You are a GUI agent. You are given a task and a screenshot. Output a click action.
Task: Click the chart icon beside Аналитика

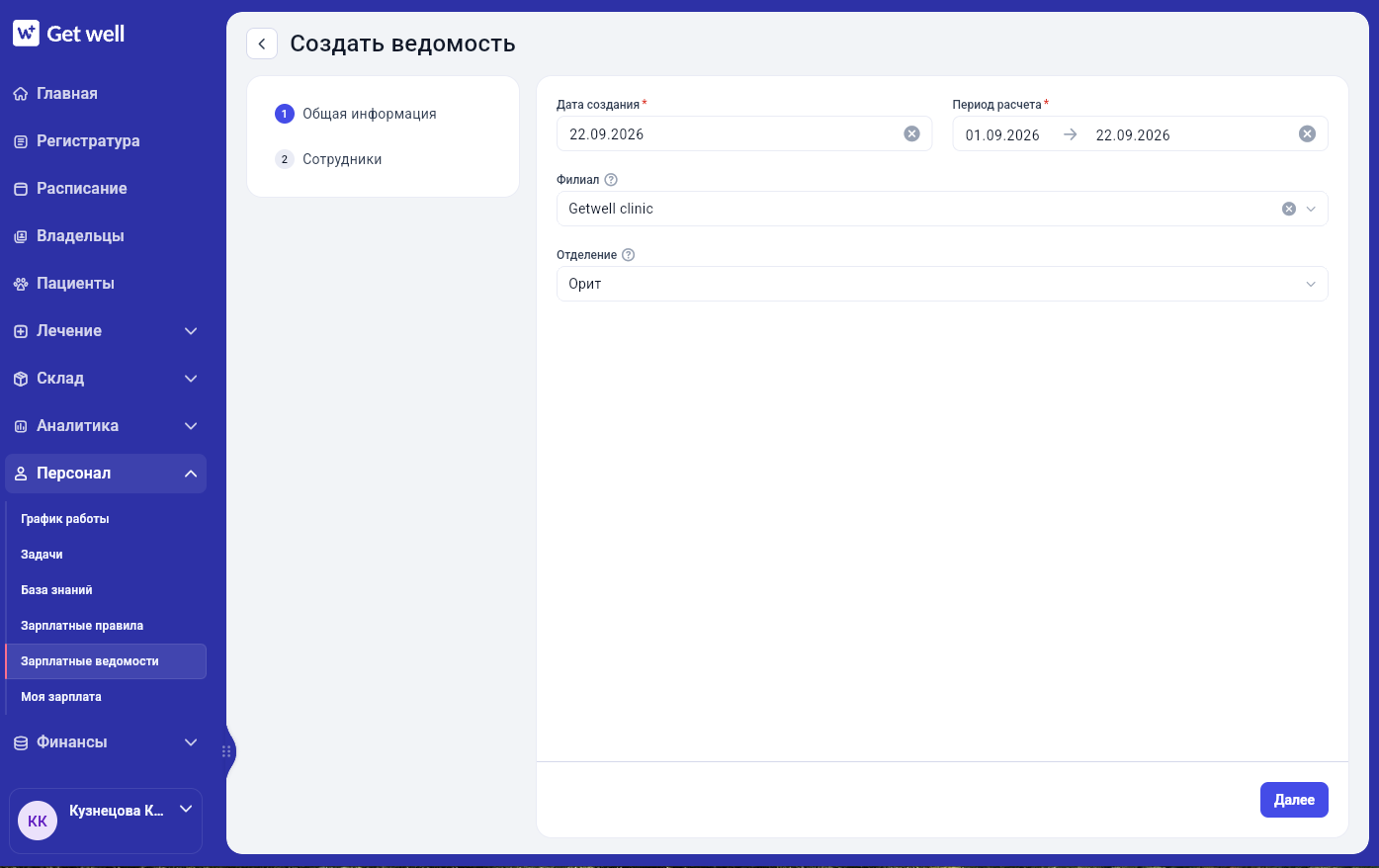(x=21, y=426)
